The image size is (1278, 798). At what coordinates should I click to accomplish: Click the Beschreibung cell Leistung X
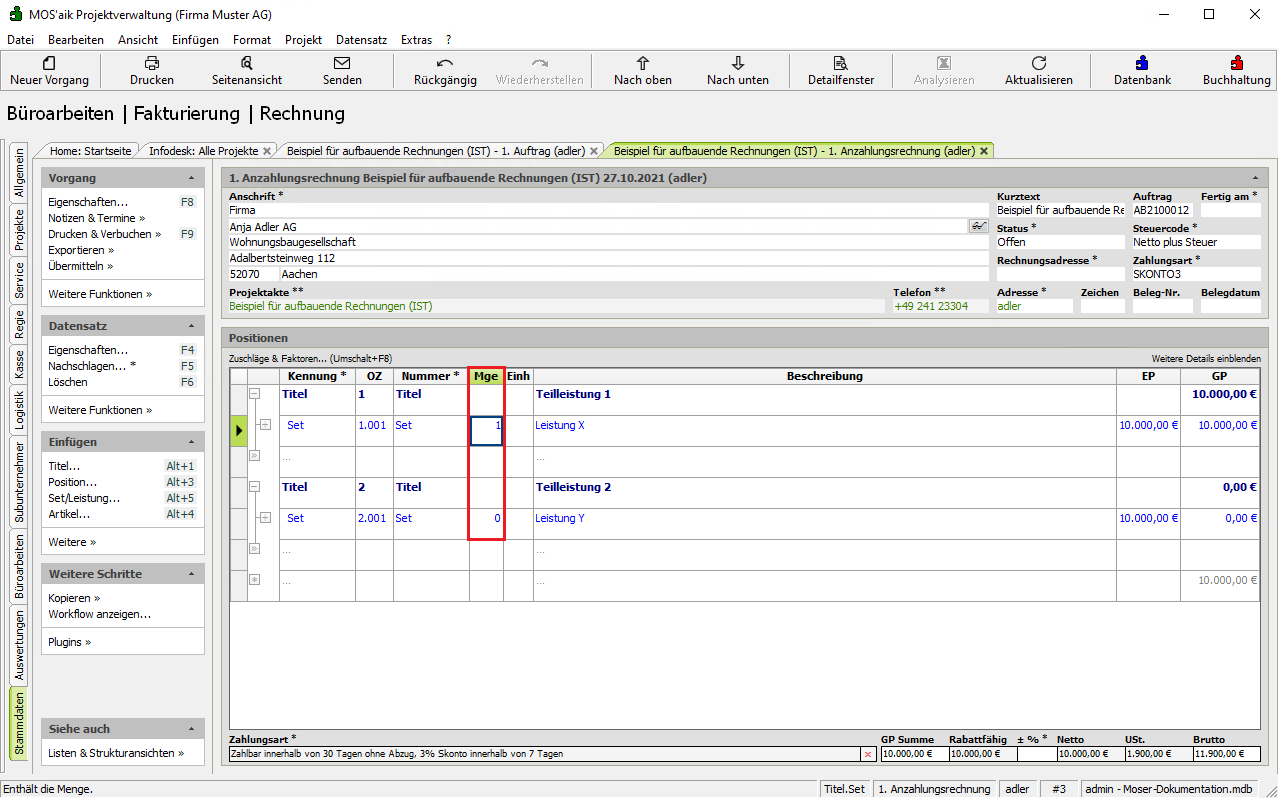pyautogui.click(x=825, y=431)
